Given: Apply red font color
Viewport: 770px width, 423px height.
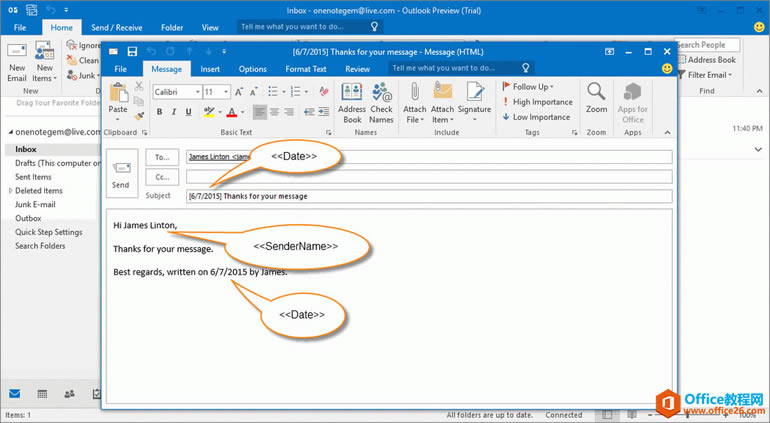Looking at the screenshot, I should tap(232, 112).
